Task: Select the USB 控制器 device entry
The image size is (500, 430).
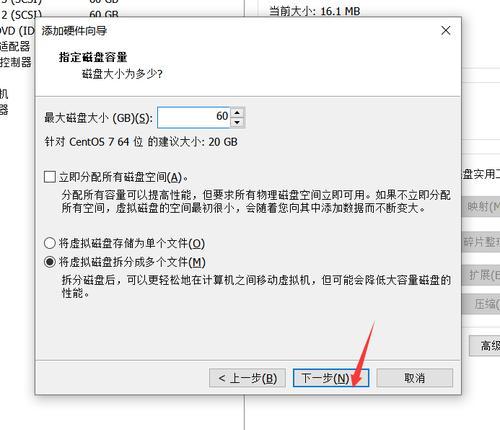Action: coord(16,62)
